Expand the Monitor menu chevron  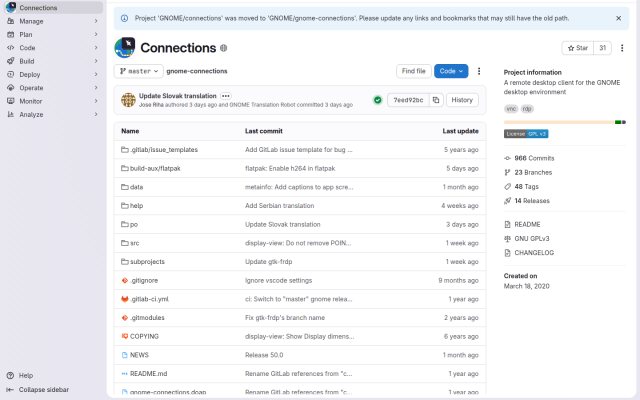[96, 101]
